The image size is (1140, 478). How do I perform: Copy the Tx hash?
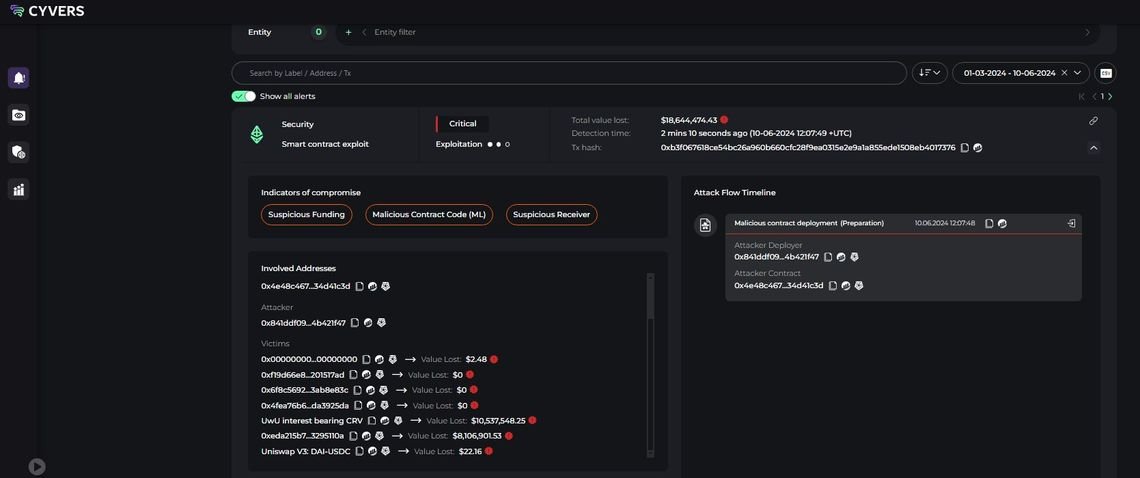pyautogui.click(x=964, y=148)
